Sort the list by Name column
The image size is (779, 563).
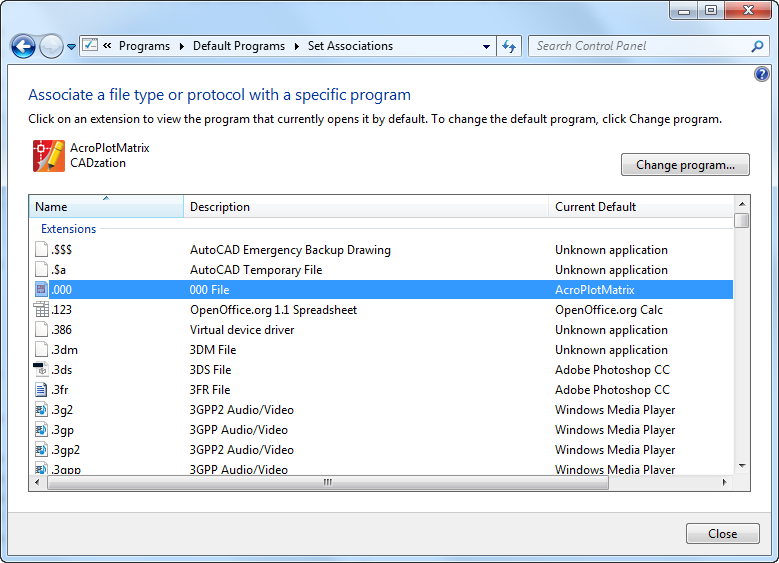point(106,207)
